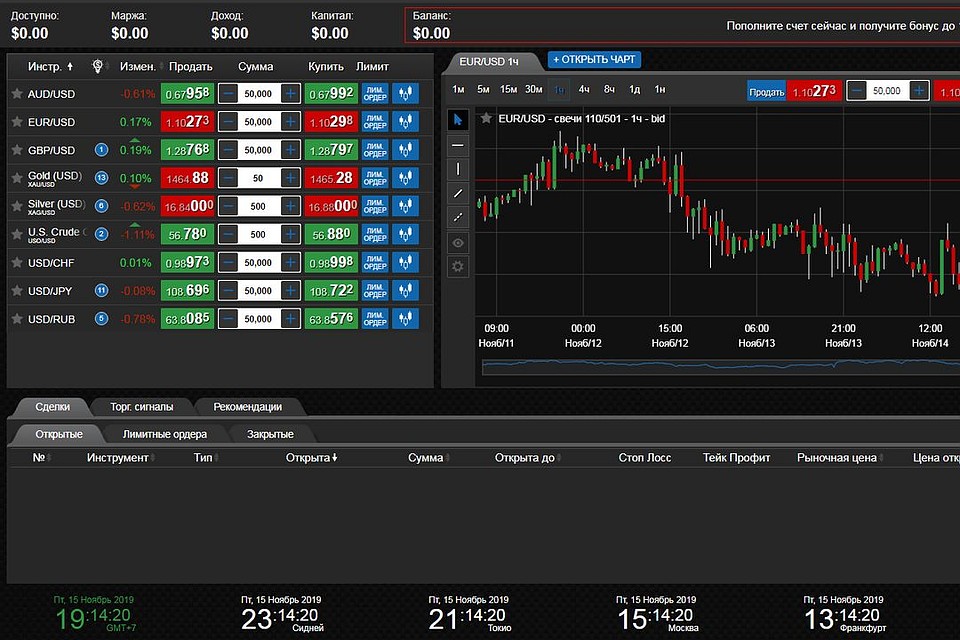Select the cursor pointer chart tool
The image size is (960, 640).
pos(458,119)
